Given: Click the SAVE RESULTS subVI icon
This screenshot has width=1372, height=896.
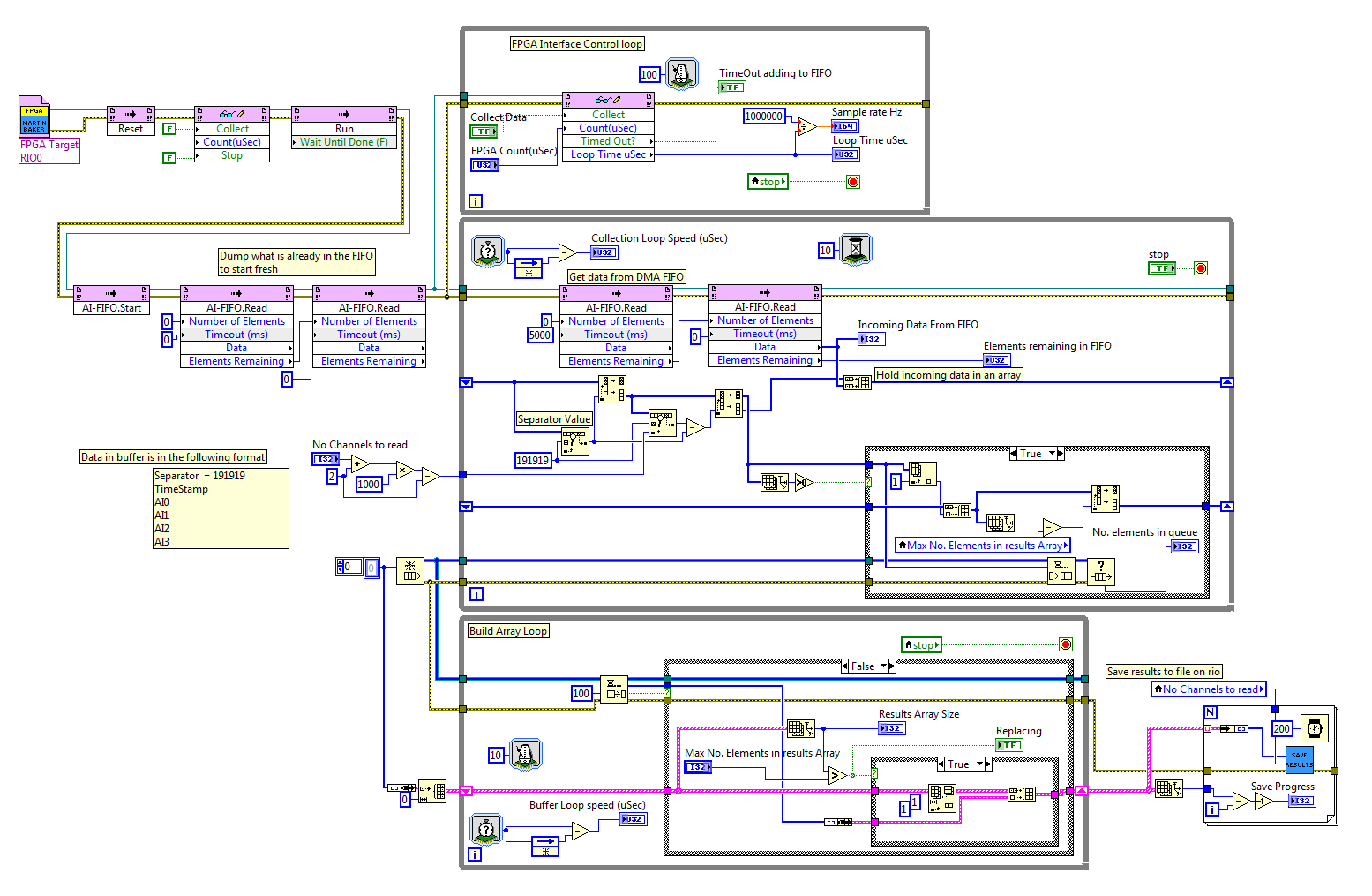Looking at the screenshot, I should coord(1300,759).
